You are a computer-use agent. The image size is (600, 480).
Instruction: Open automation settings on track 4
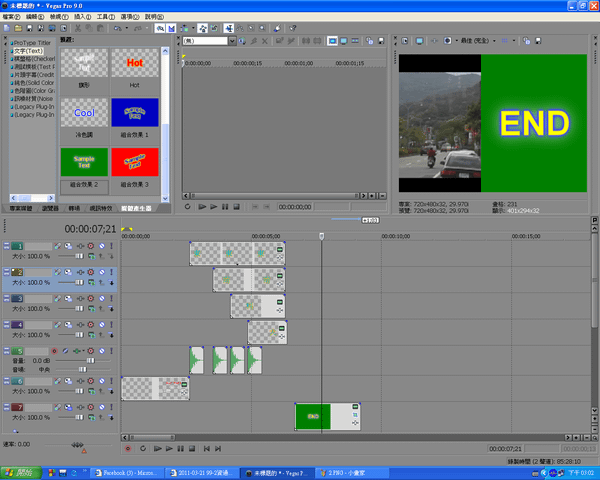click(91, 325)
